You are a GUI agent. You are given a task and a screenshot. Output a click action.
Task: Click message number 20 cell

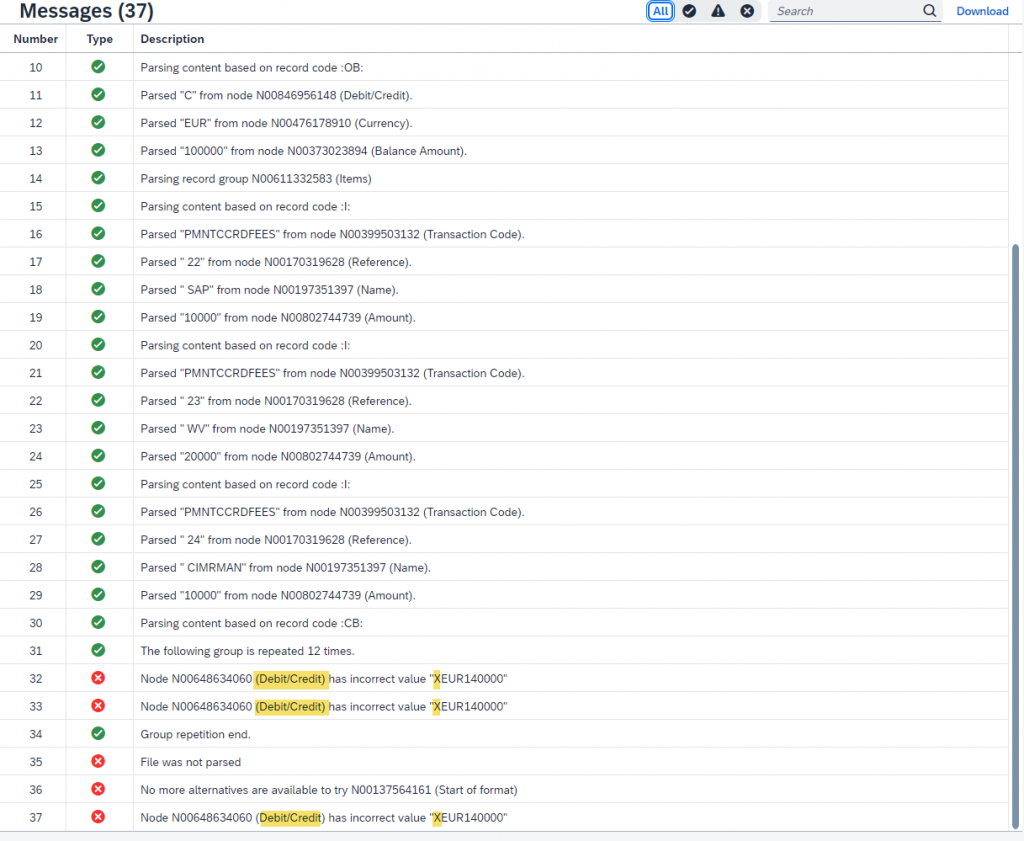pos(35,345)
